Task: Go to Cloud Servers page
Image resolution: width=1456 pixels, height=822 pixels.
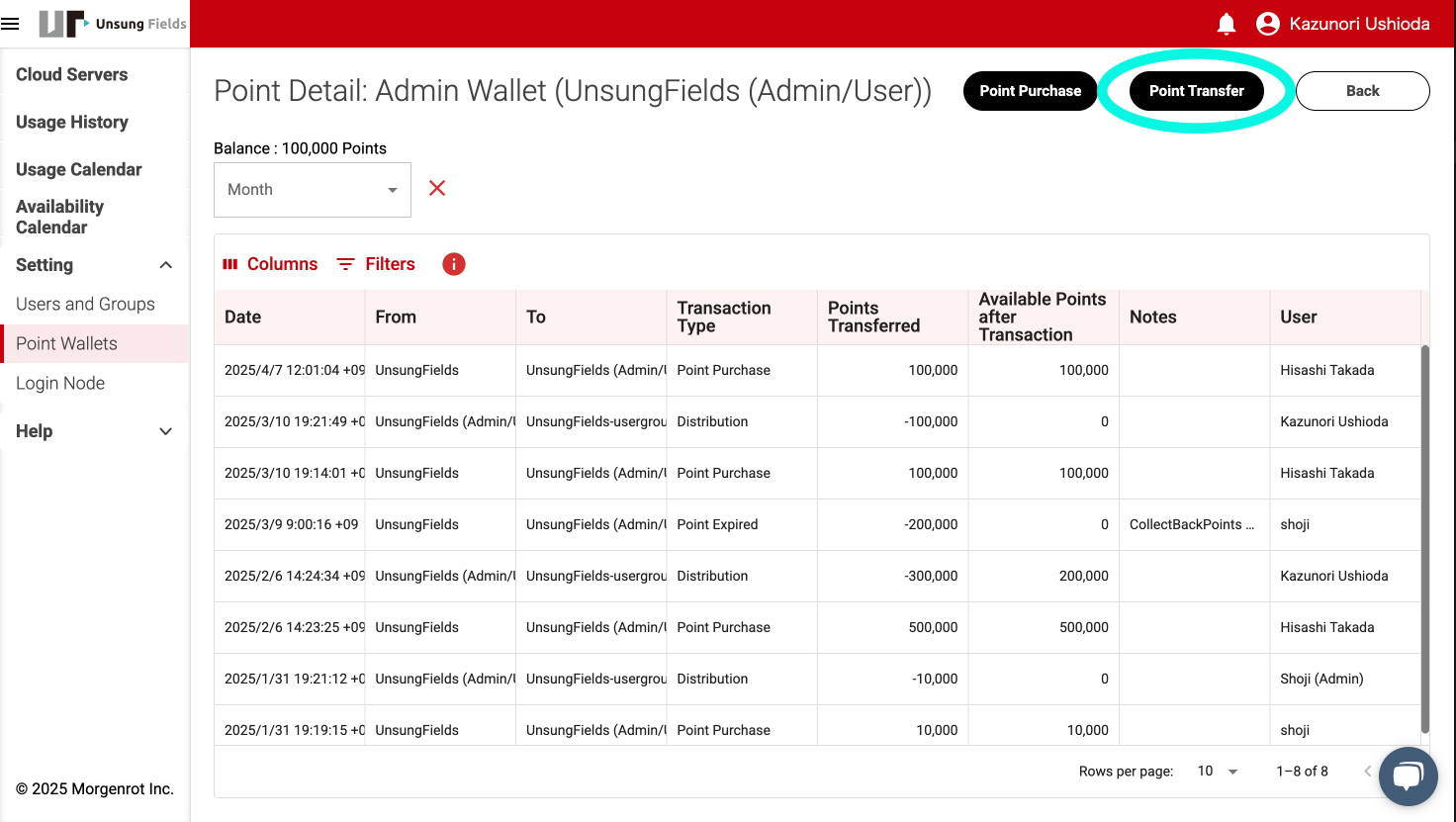Action: pos(71,74)
